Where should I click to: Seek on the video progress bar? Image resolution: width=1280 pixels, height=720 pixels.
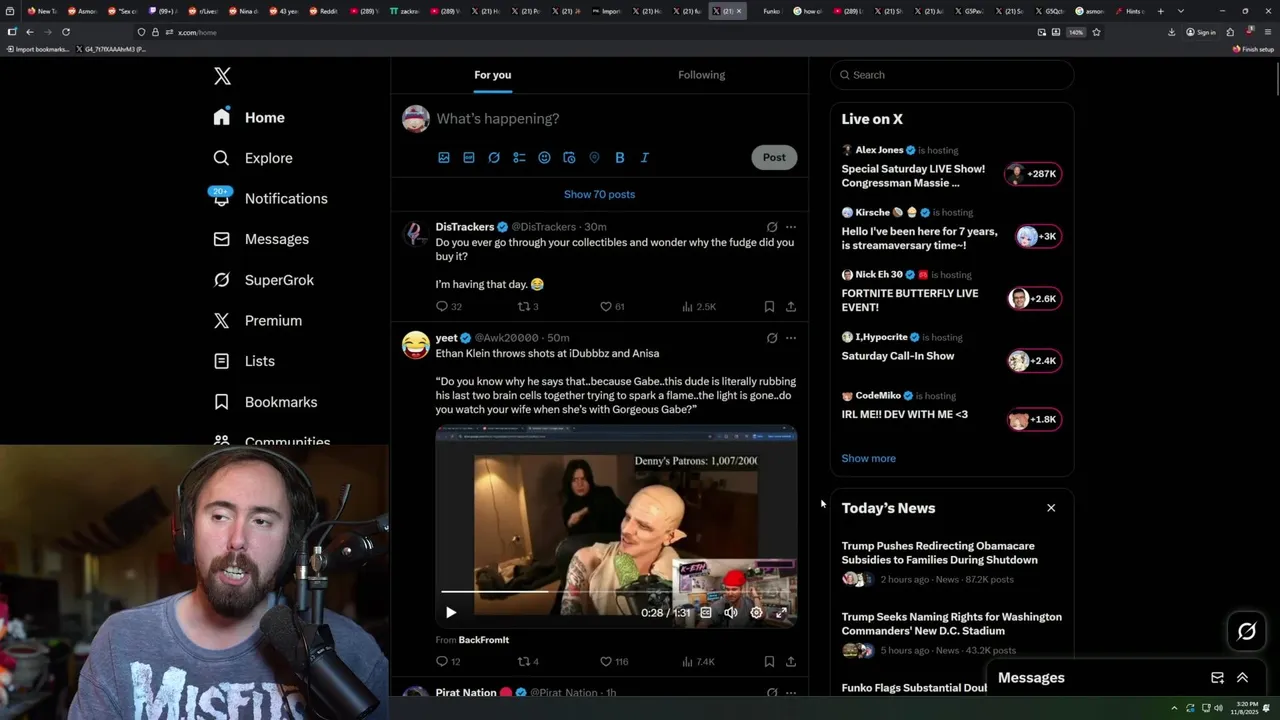tap(616, 592)
